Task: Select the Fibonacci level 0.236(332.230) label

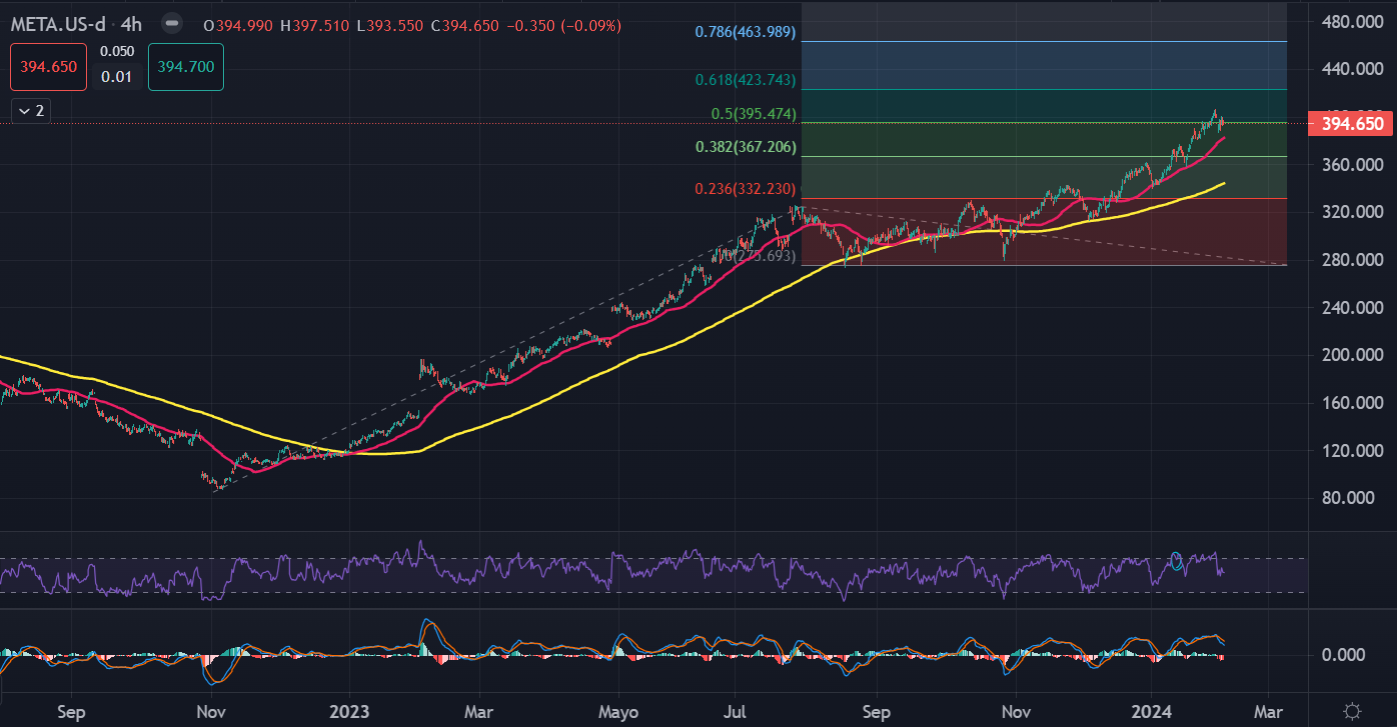Action: [x=746, y=189]
